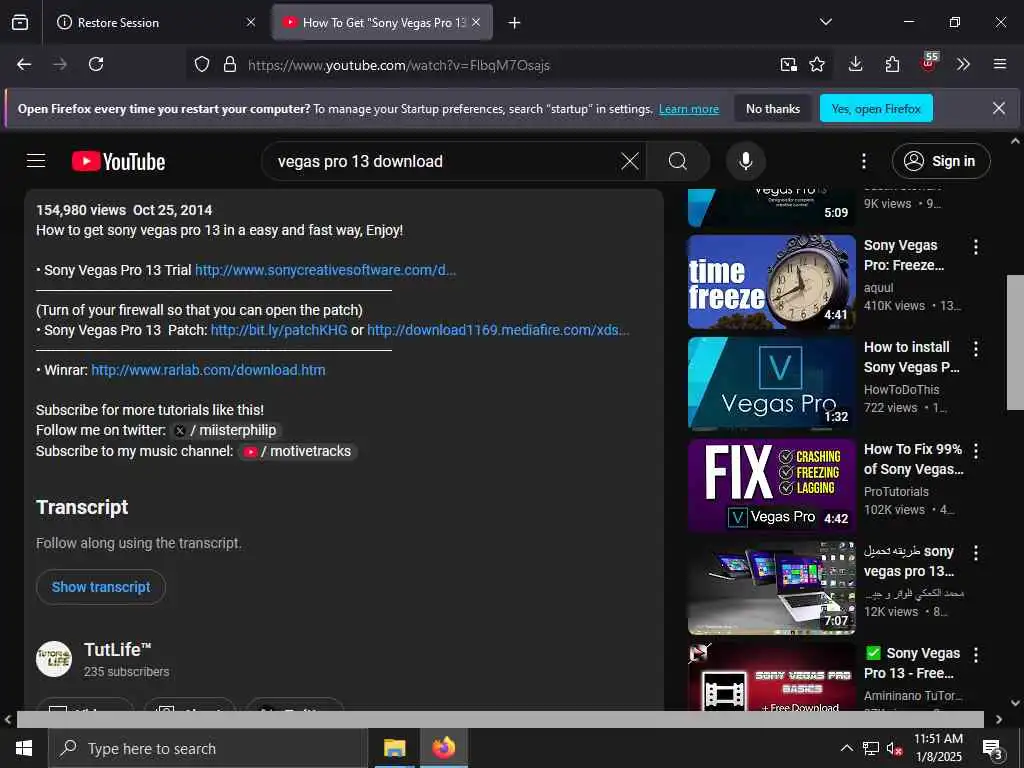Open more options for Sony Vegas Pro: Freeze video
Image resolution: width=1024 pixels, height=768 pixels.
976,247
